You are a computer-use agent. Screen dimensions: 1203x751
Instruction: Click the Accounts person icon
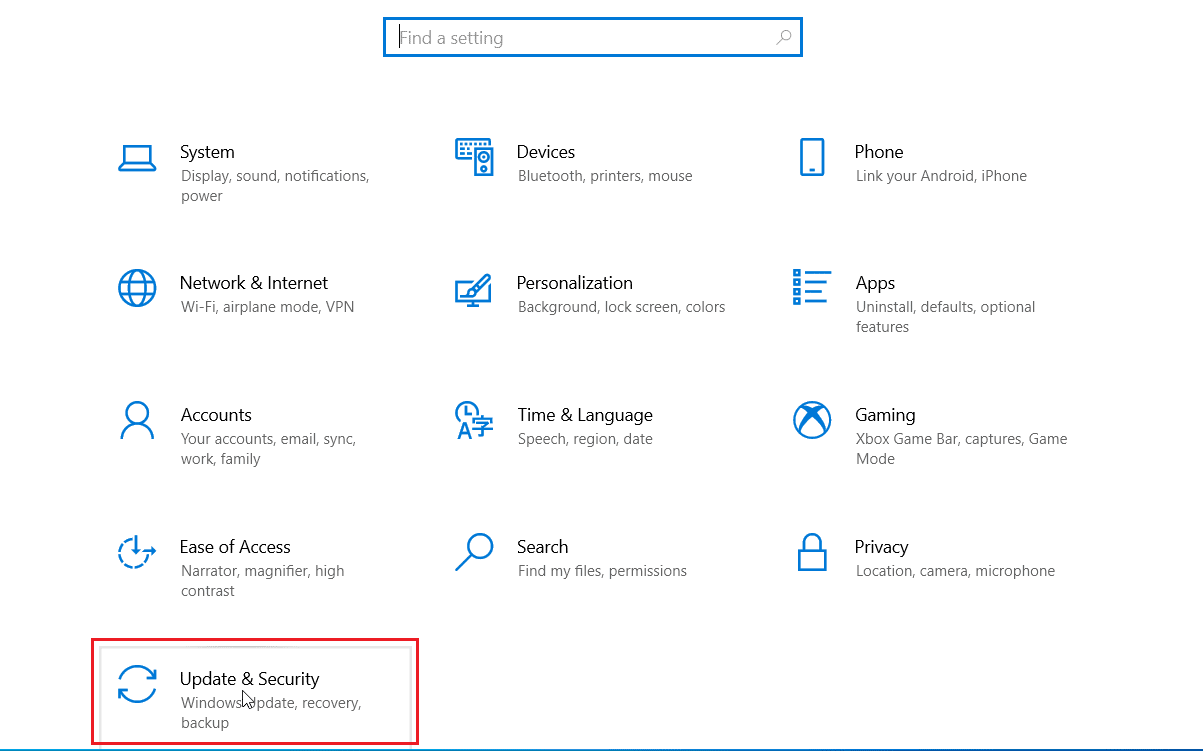pyautogui.click(x=137, y=420)
